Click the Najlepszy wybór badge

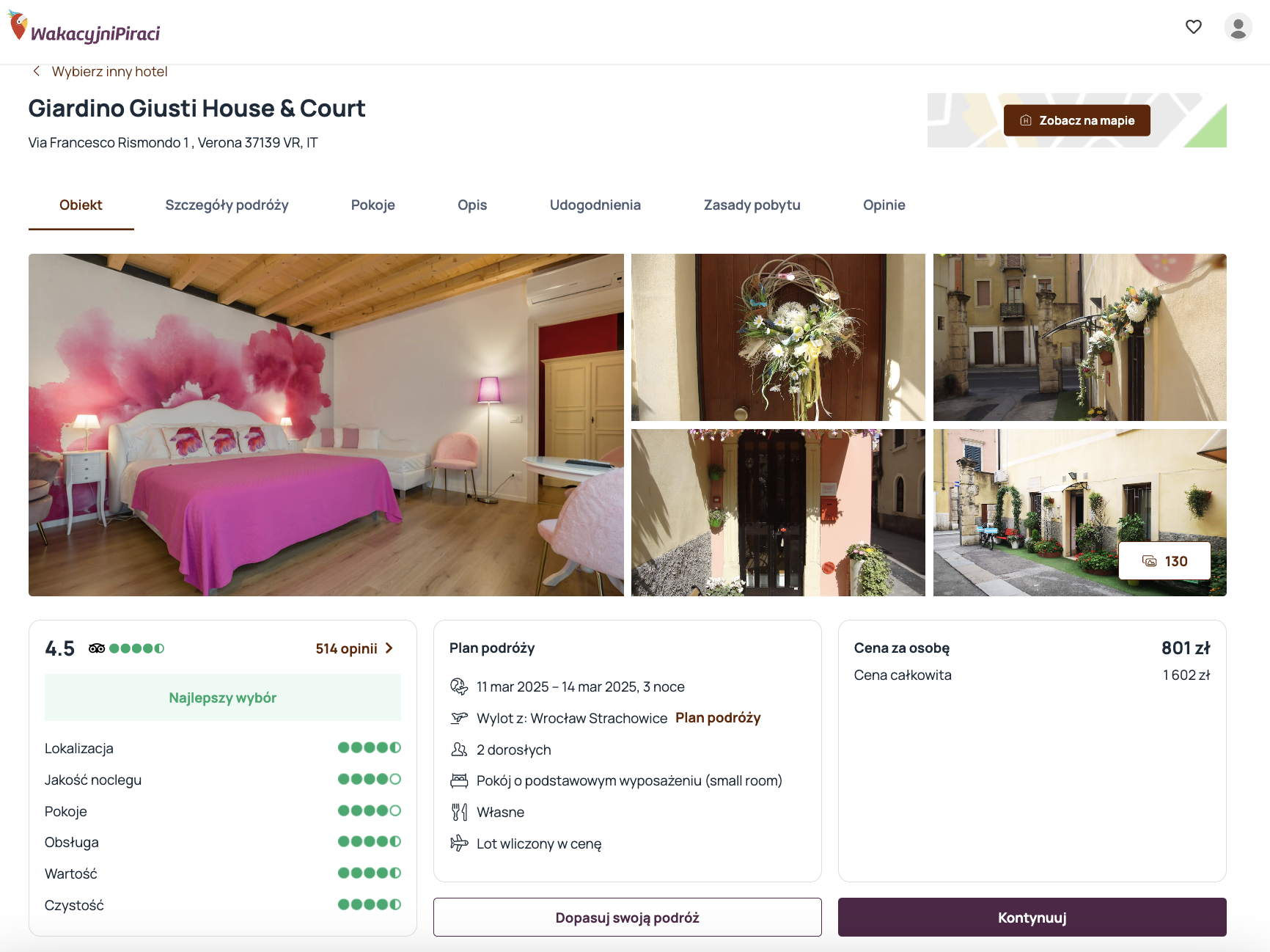tap(223, 697)
